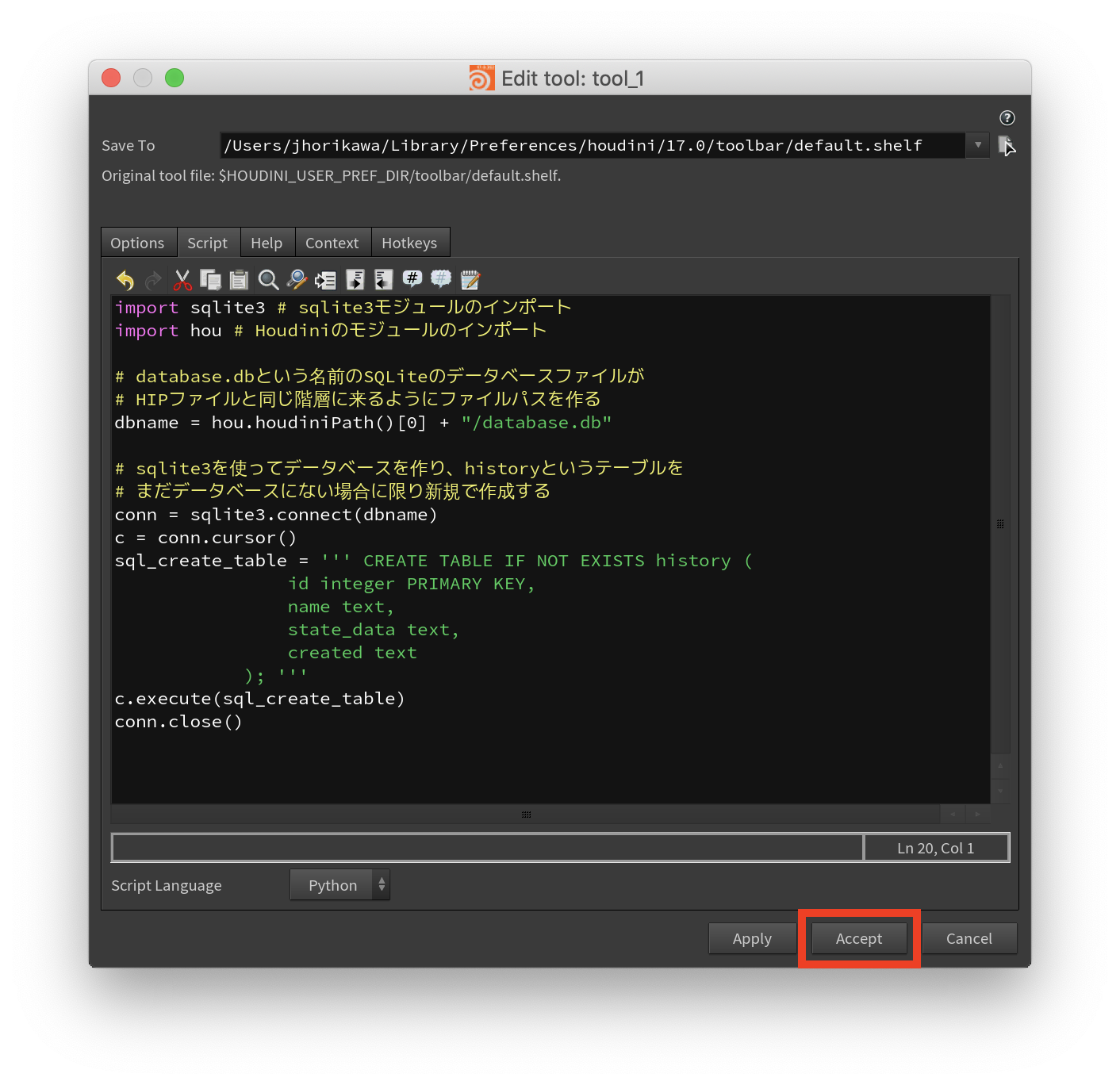Click the Apply button
The height and width of the screenshot is (1085, 1120).
click(752, 938)
